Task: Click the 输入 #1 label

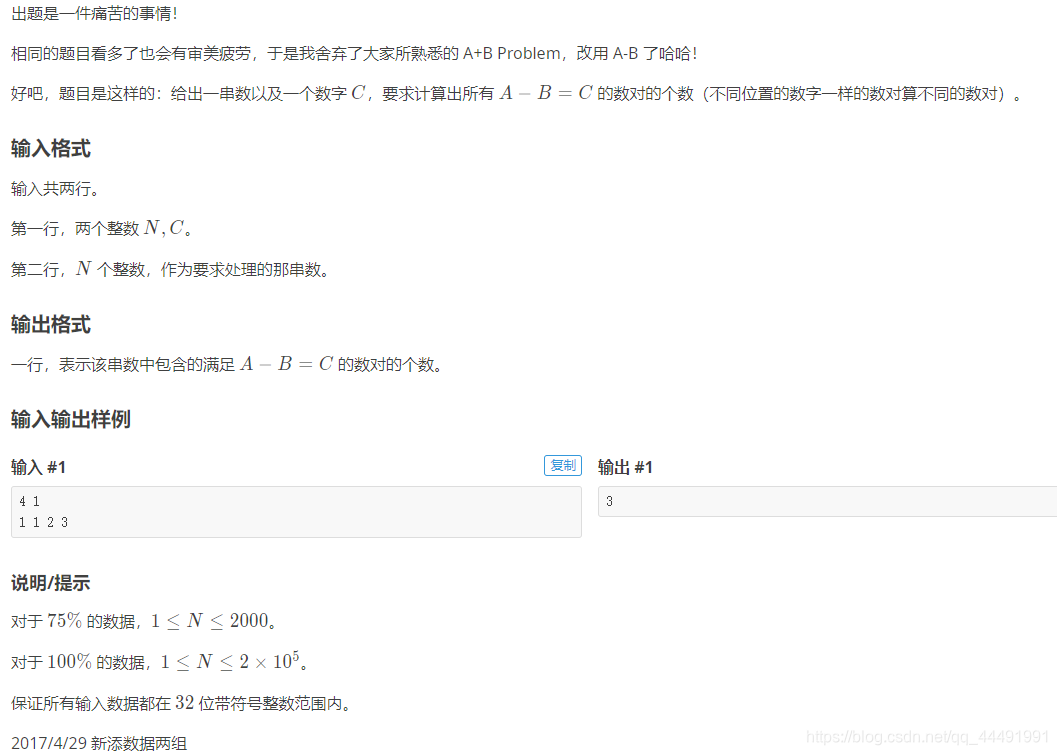Action: point(38,467)
